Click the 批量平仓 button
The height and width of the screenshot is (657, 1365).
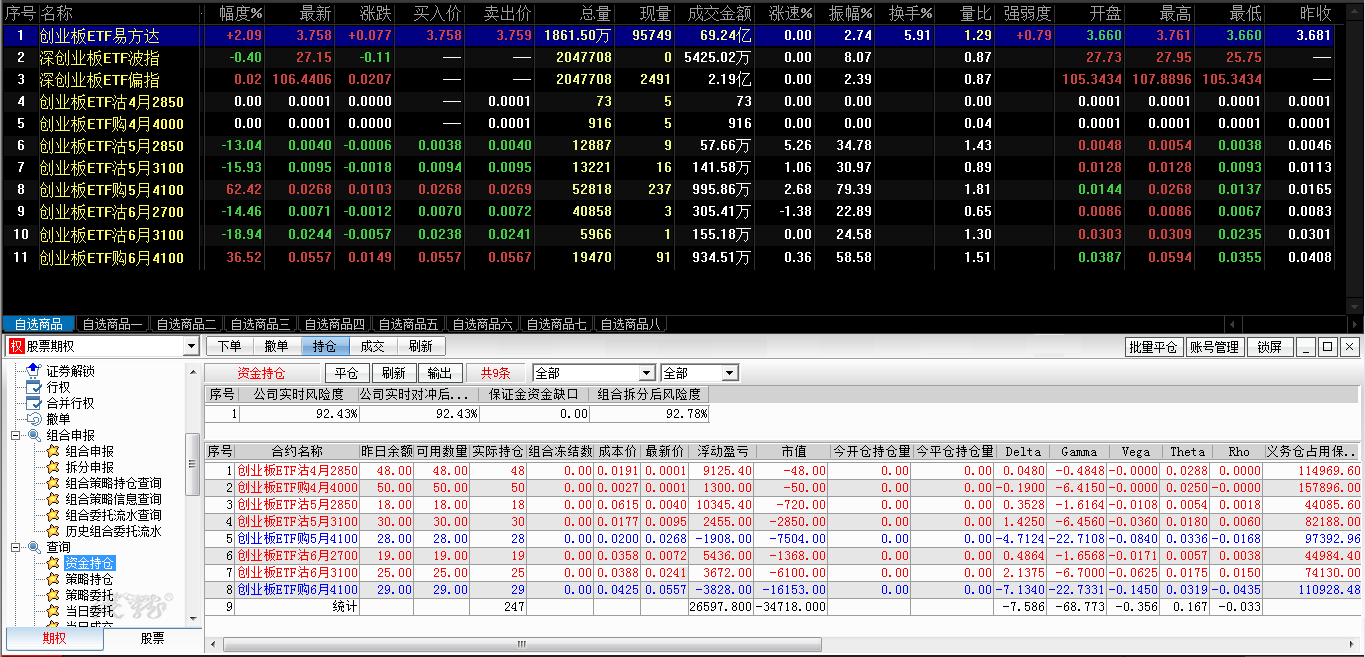[1153, 347]
